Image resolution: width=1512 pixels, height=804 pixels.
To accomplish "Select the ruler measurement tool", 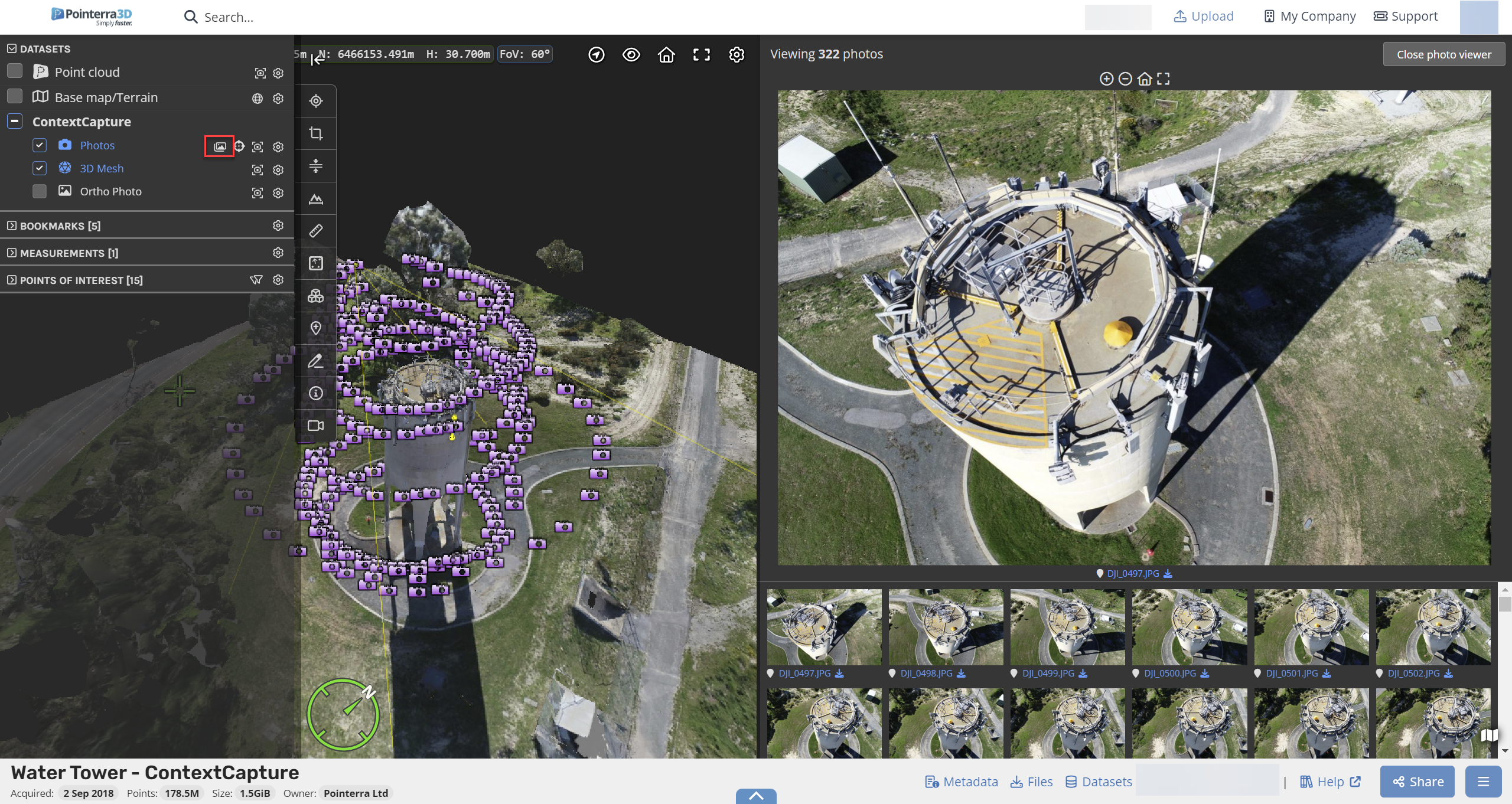I will coord(316,231).
